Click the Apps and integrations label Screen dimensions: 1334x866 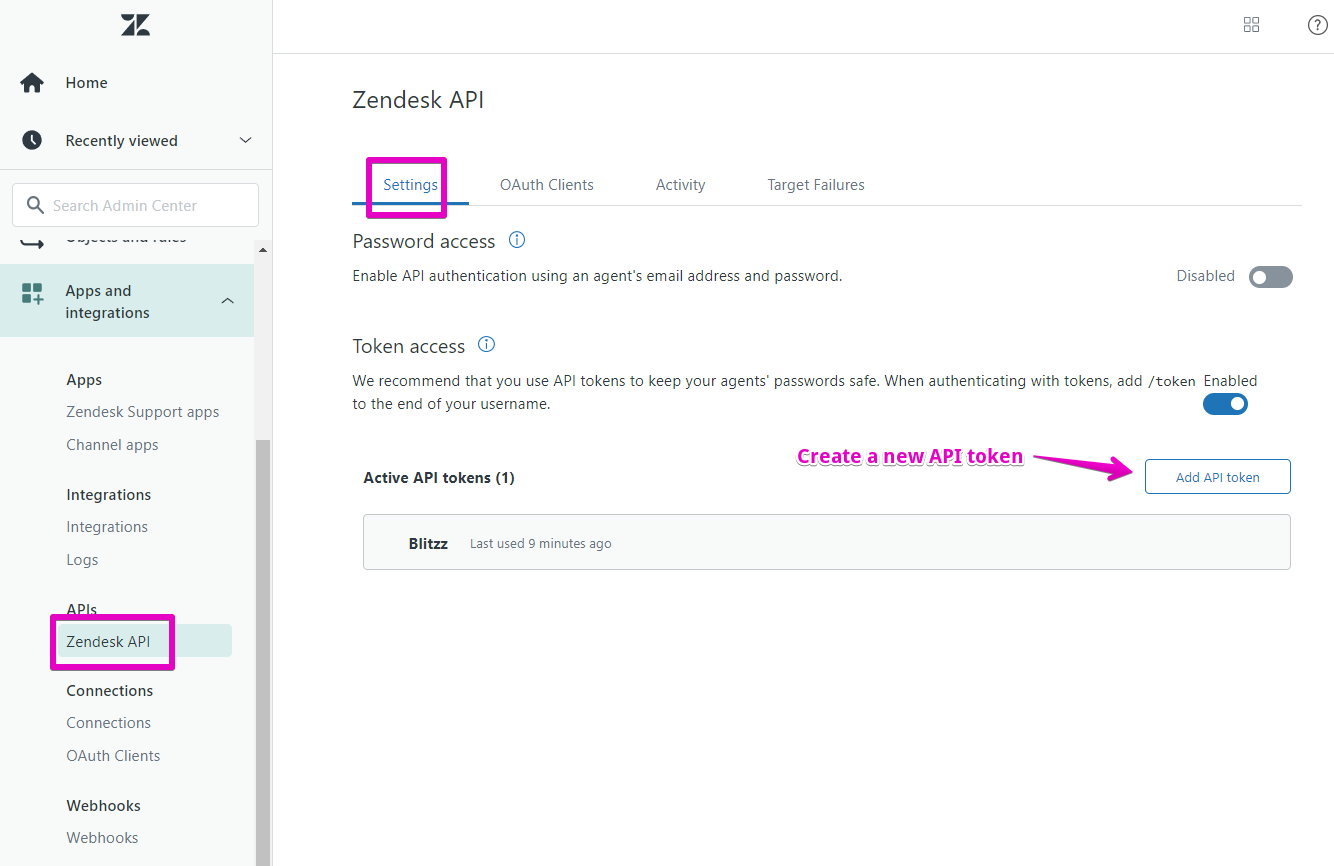108,302
